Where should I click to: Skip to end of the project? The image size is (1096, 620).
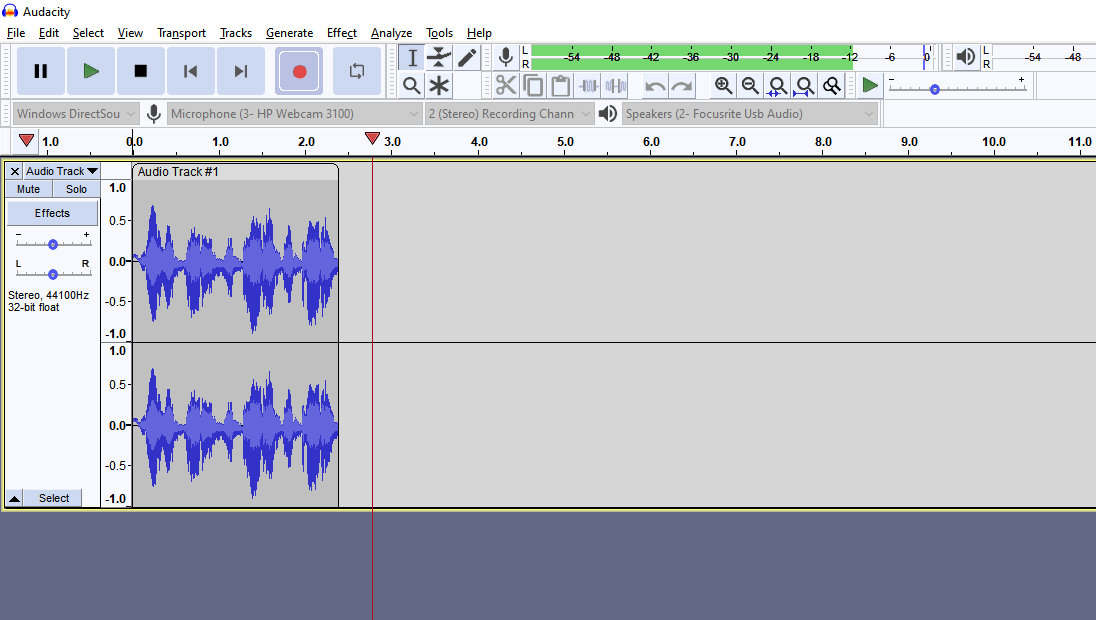point(240,71)
